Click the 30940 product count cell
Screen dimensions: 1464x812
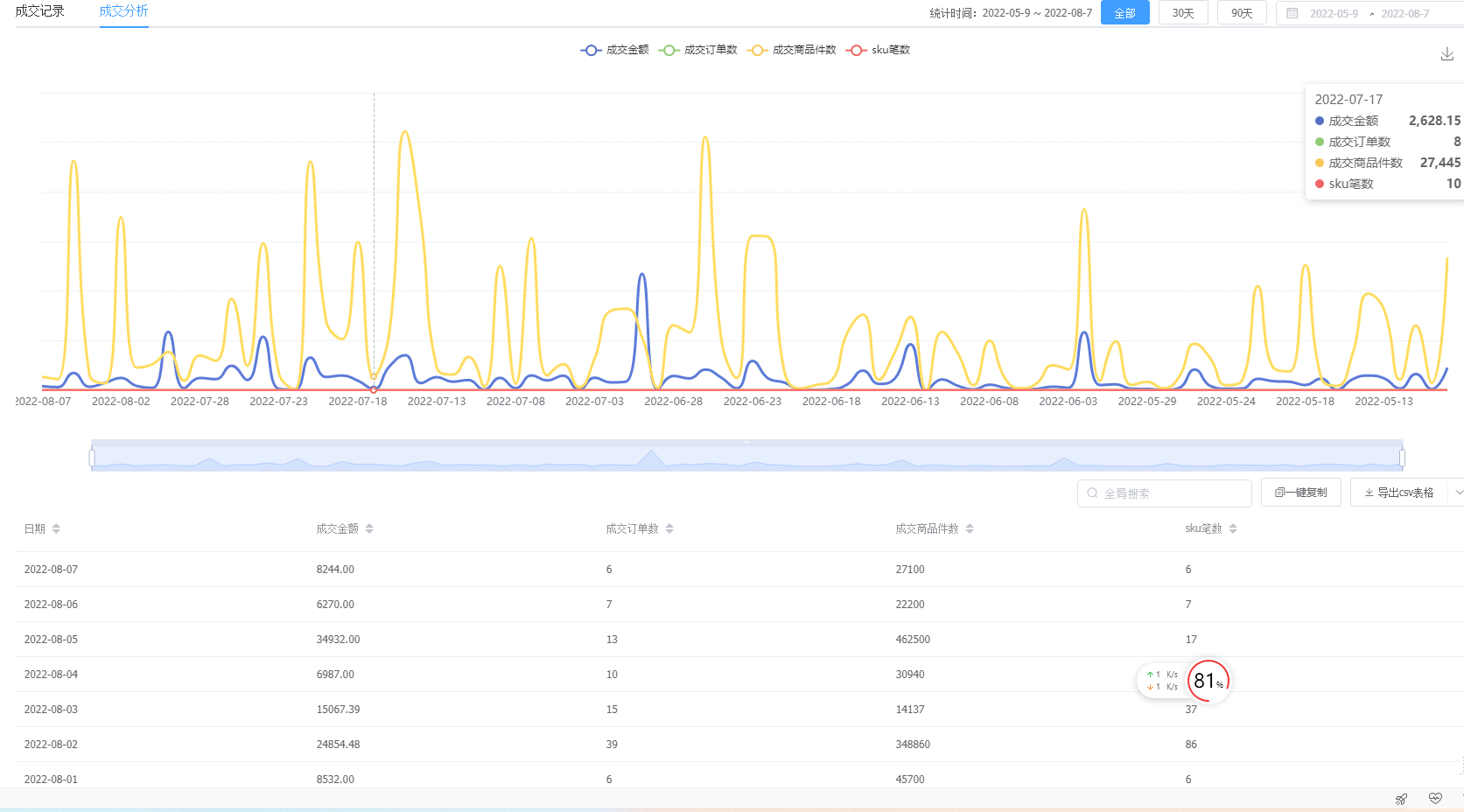pyautogui.click(x=910, y=675)
